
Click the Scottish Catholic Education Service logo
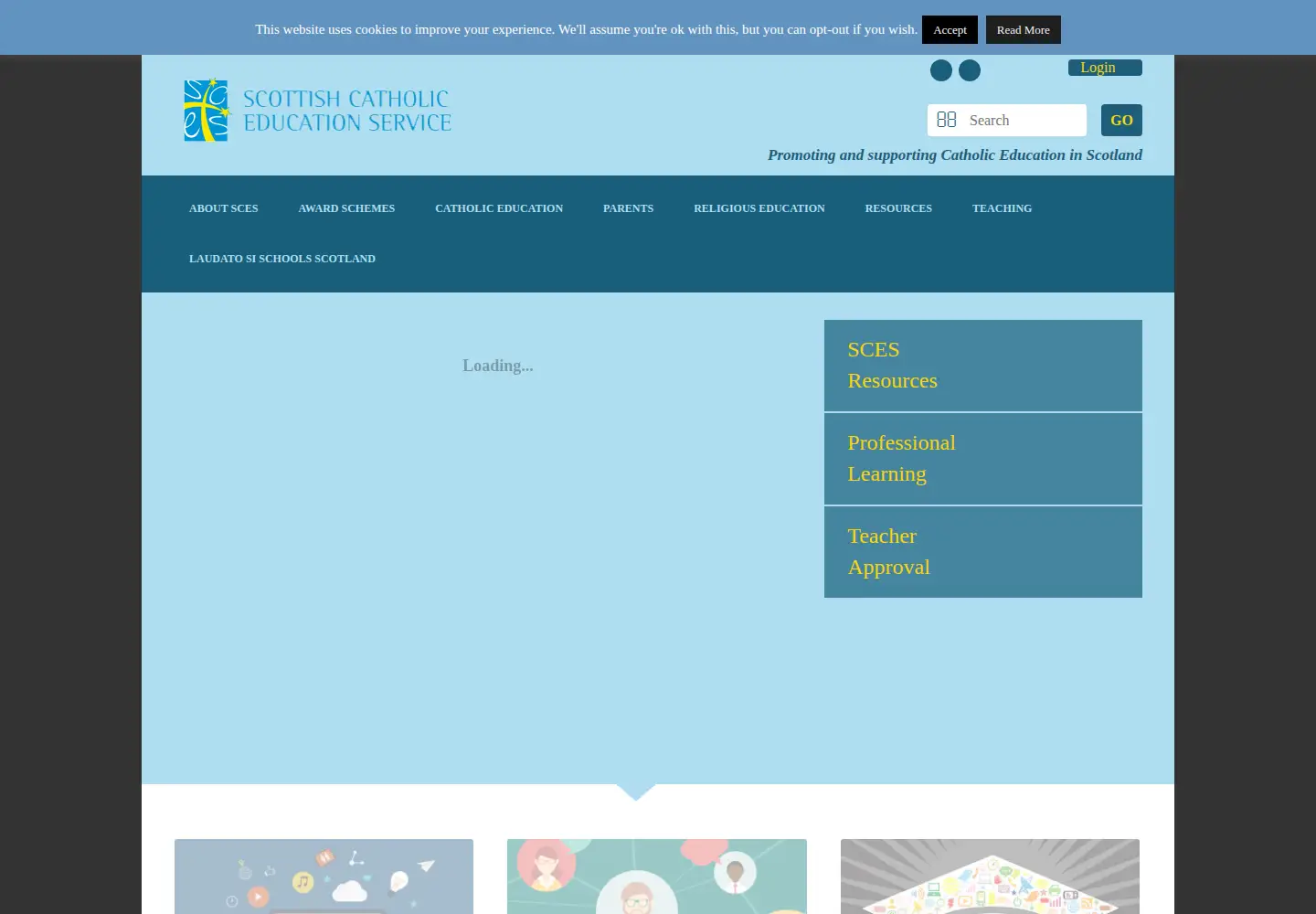(317, 110)
